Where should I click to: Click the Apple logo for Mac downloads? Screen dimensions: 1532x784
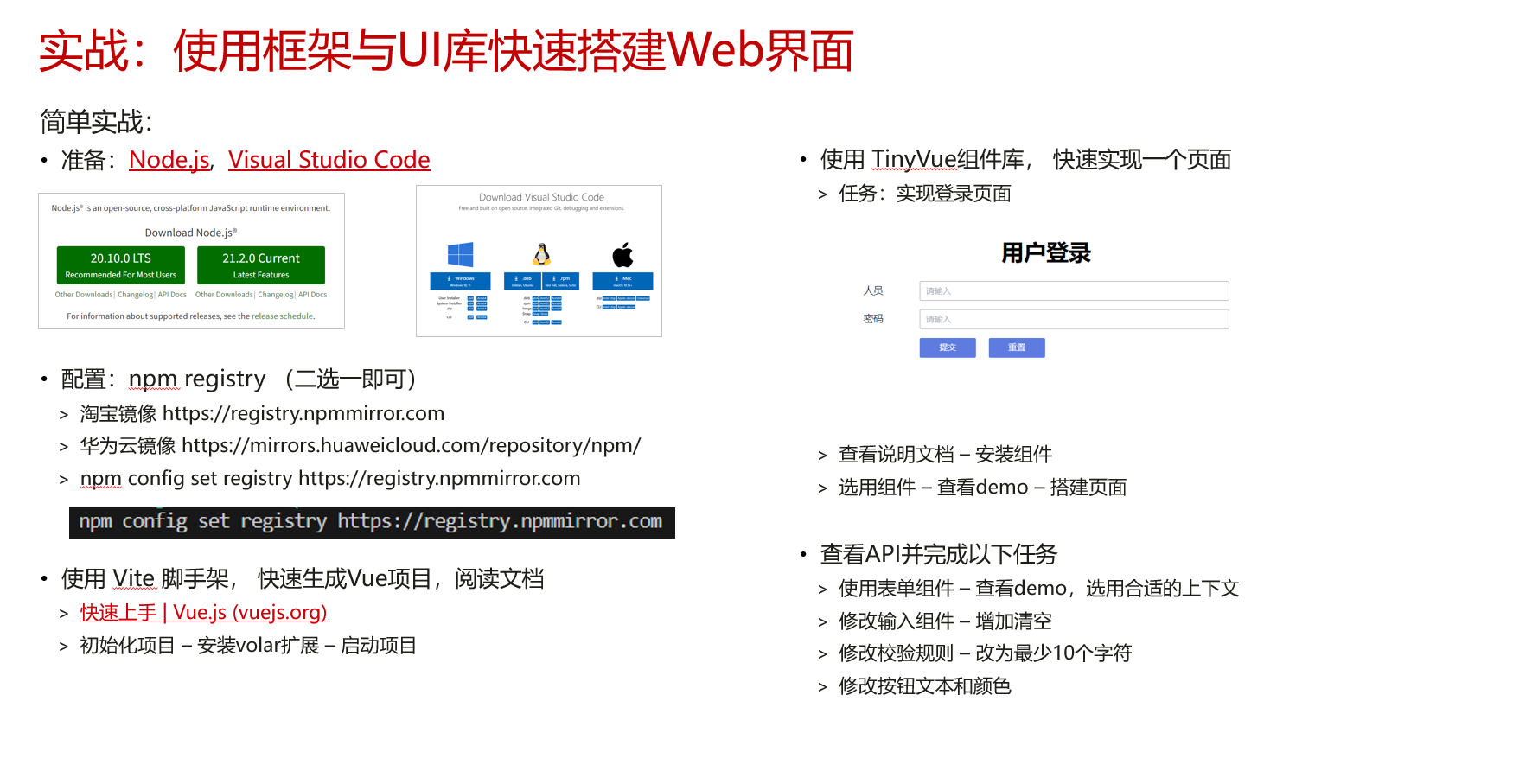(622, 254)
